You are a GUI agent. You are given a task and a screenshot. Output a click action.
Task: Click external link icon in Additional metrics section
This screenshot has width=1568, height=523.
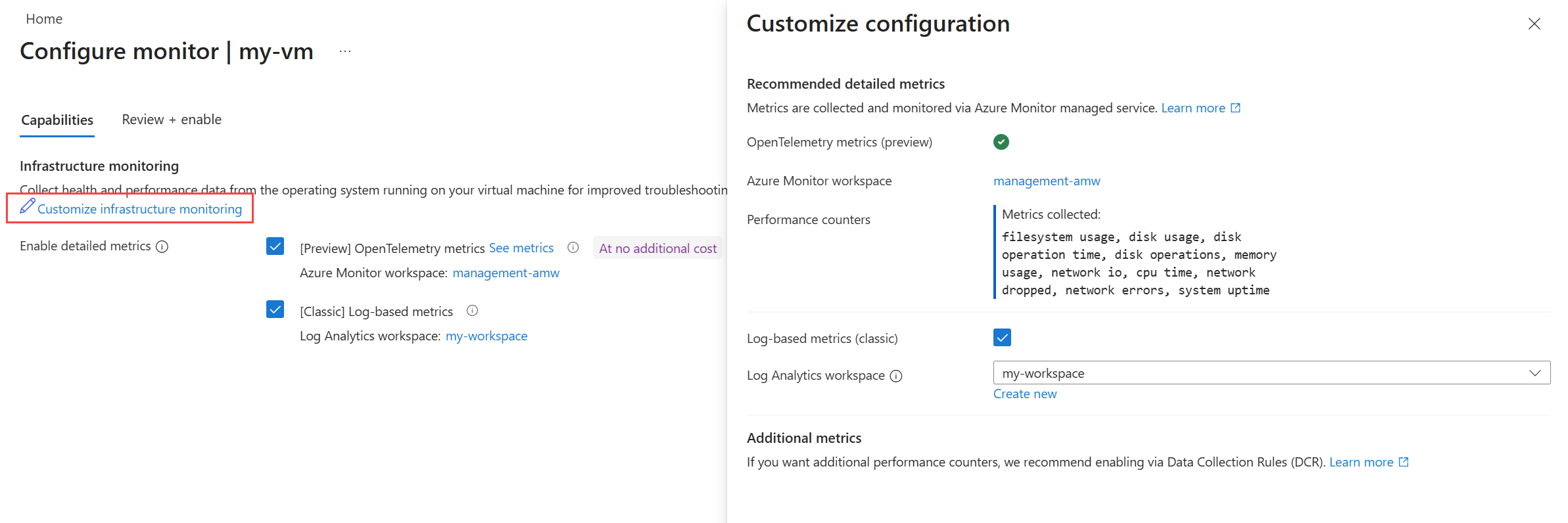click(1404, 462)
